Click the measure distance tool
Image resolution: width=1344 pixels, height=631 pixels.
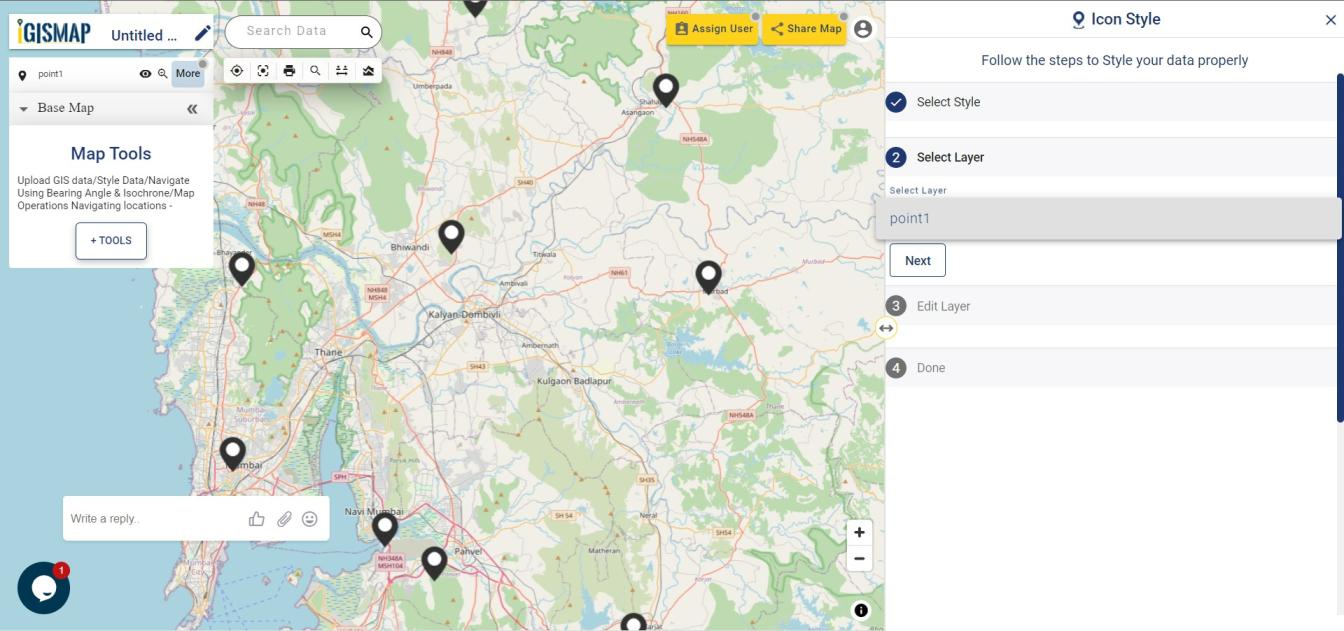[x=342, y=71]
